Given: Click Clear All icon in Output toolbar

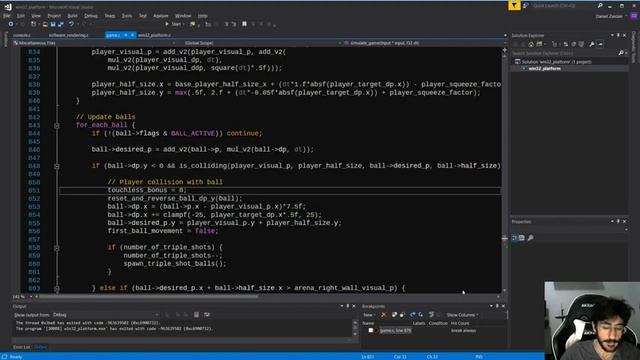Looking at the screenshot, I should tap(196, 315).
